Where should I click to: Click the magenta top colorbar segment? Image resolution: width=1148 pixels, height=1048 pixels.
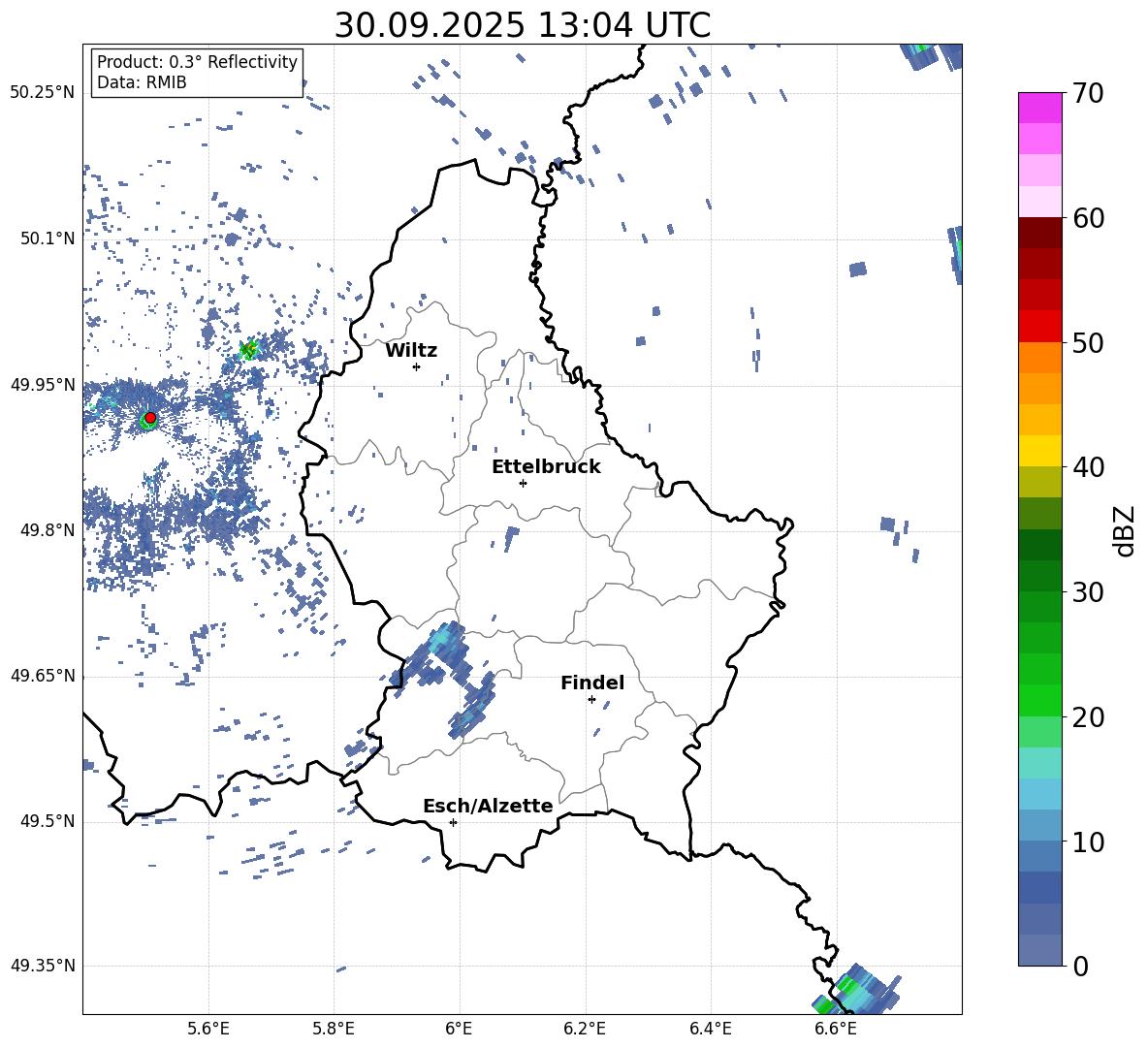1039,109
